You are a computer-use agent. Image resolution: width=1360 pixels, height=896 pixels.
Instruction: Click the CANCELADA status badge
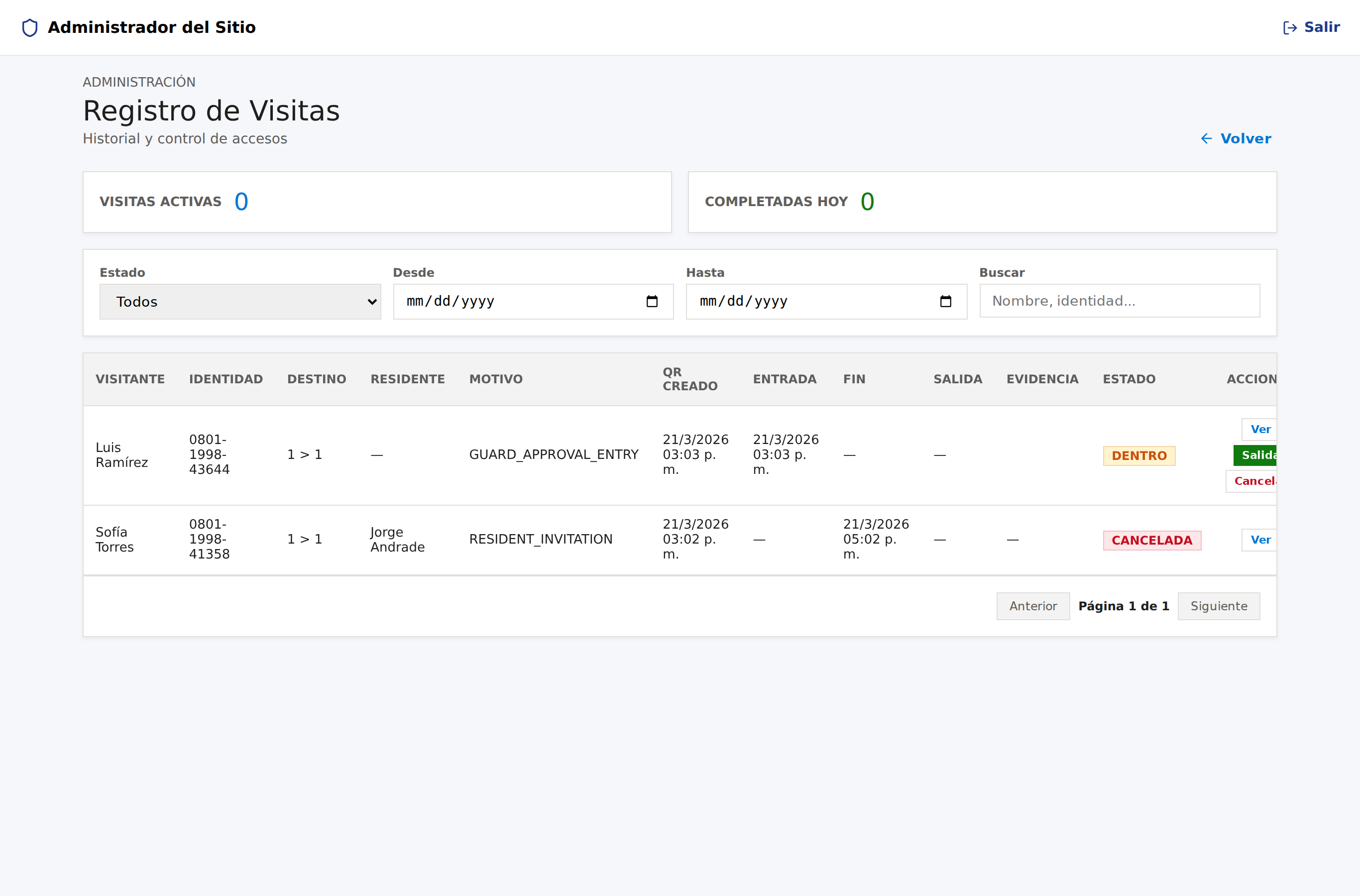coord(1152,541)
